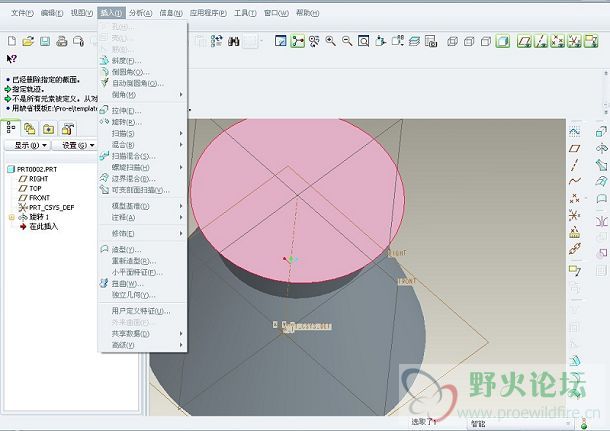
Task: Toggle orient mode icon in toolbar
Action: pos(314,41)
